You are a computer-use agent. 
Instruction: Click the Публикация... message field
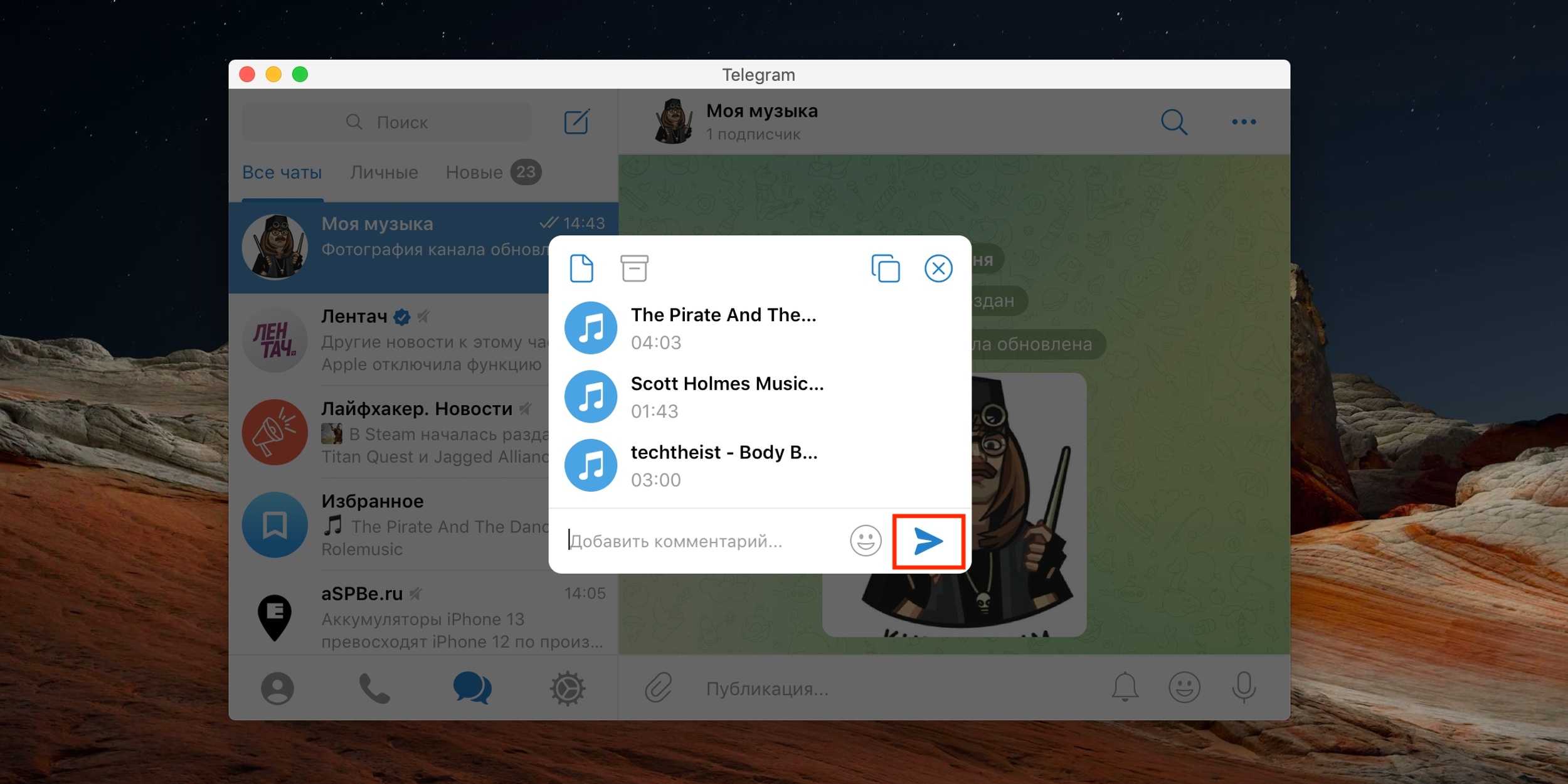897,689
